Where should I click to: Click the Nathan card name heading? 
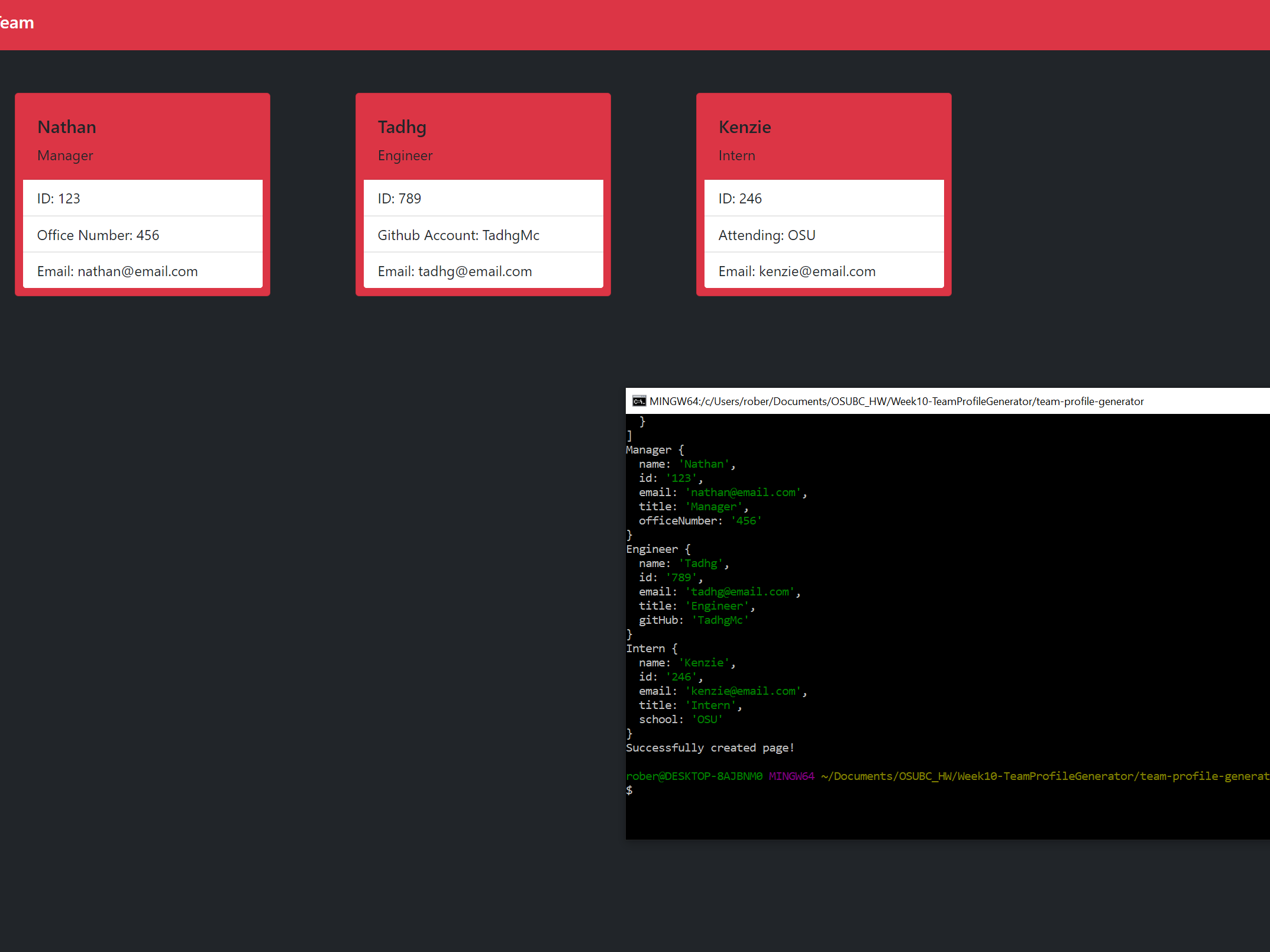(66, 127)
